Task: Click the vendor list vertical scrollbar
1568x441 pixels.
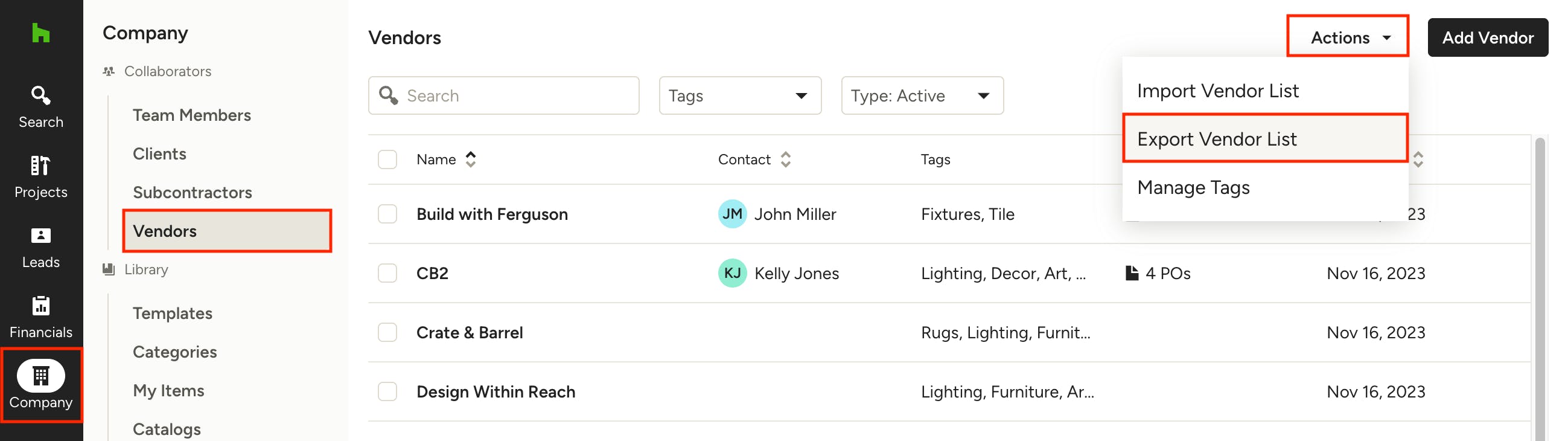Action: [x=1540, y=289]
